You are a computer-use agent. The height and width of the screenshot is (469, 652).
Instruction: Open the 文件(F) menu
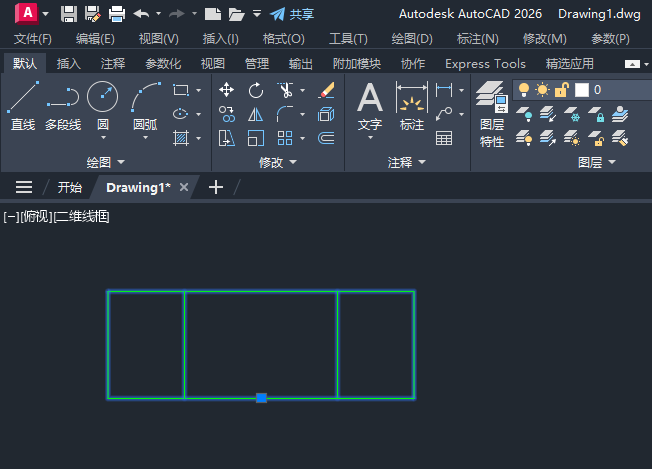pos(33,39)
